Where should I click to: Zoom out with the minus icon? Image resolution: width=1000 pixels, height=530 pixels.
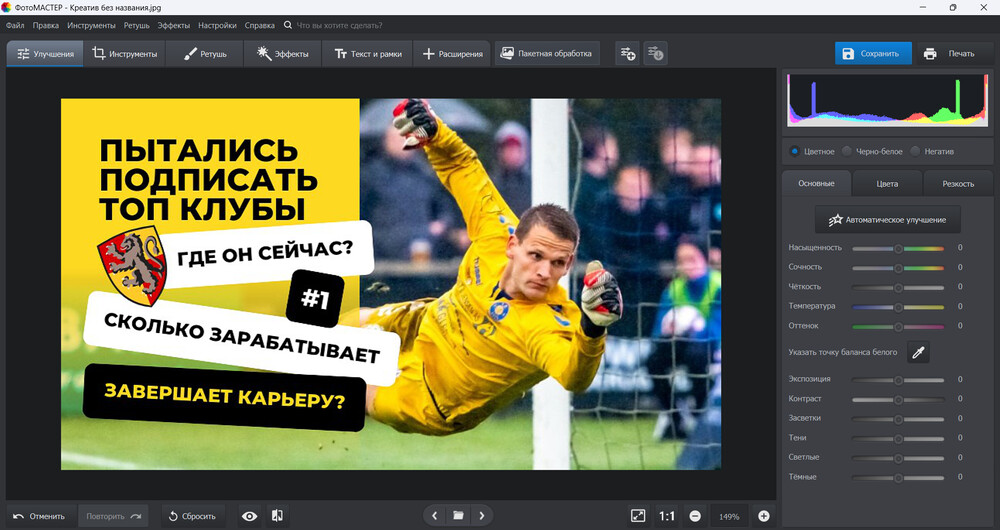coord(695,516)
